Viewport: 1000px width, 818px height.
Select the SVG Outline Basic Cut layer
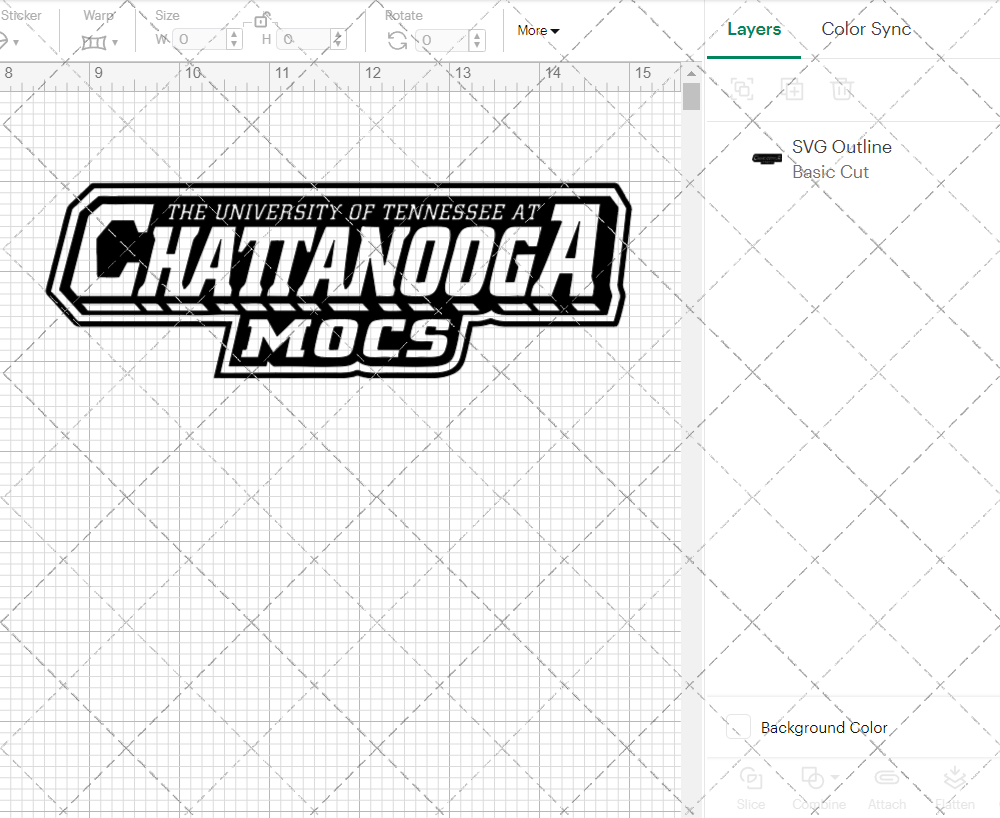pyautogui.click(x=842, y=159)
